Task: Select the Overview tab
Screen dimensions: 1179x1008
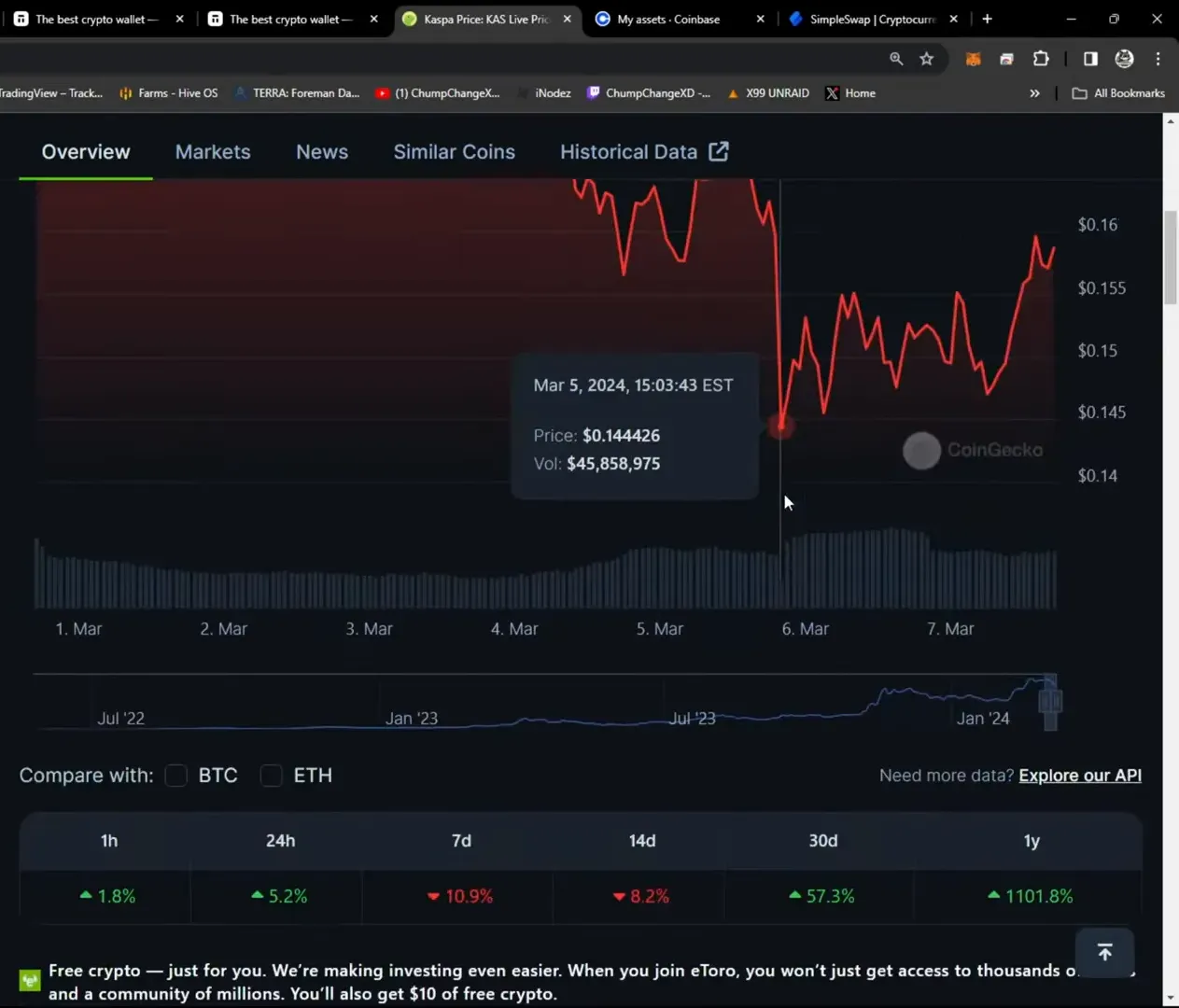Action: pos(86,152)
